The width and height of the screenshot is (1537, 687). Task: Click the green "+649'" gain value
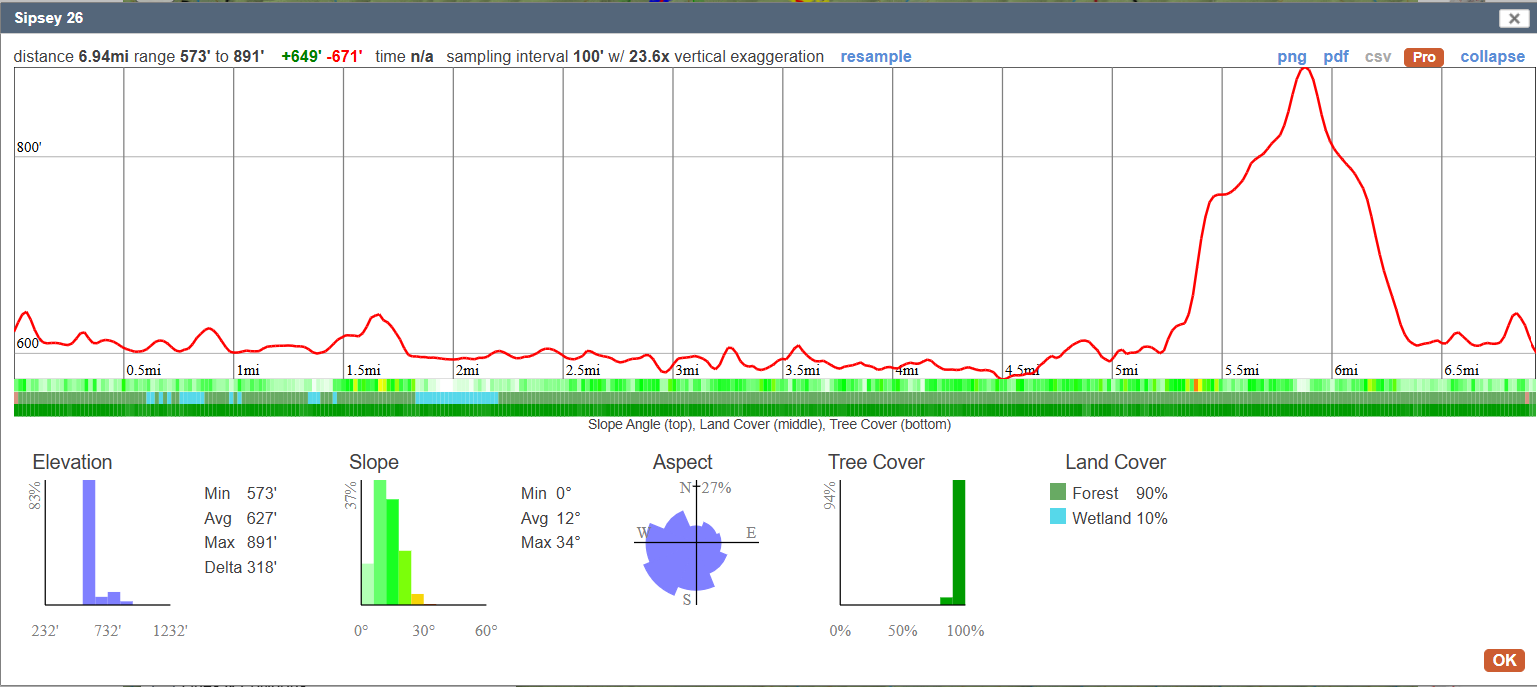pos(302,57)
